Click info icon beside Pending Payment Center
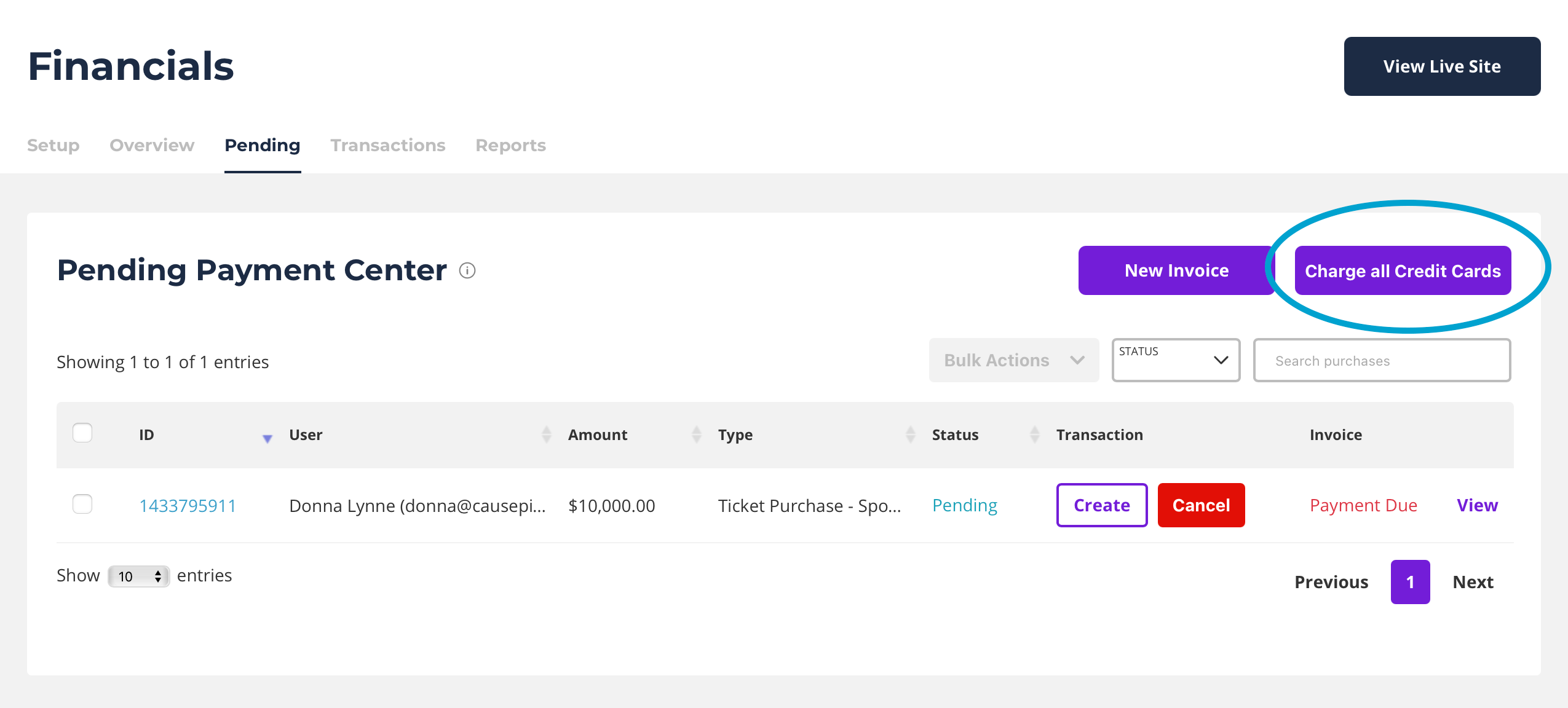1568x708 pixels. (x=467, y=270)
